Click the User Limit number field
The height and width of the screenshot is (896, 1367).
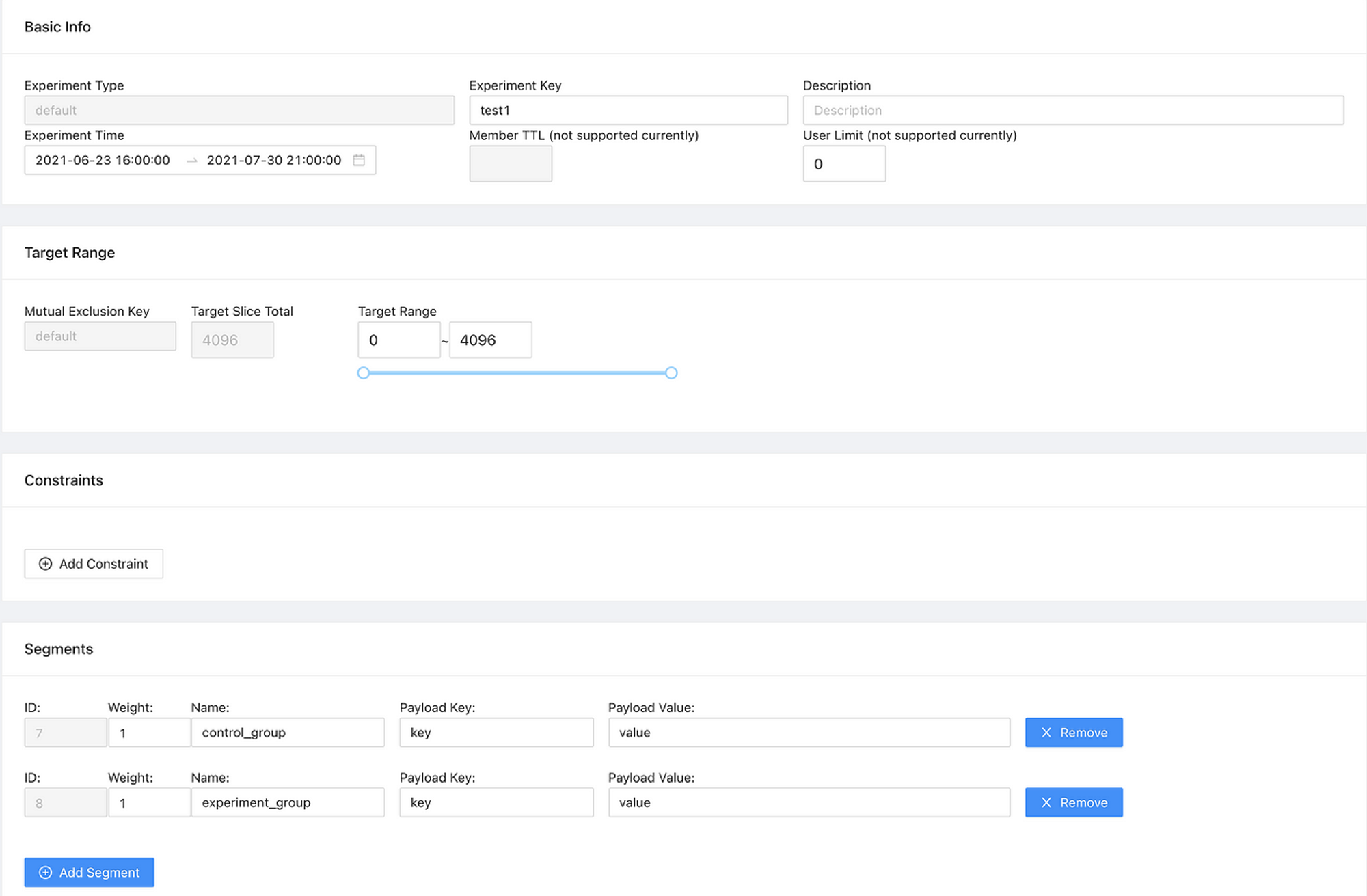[843, 164]
